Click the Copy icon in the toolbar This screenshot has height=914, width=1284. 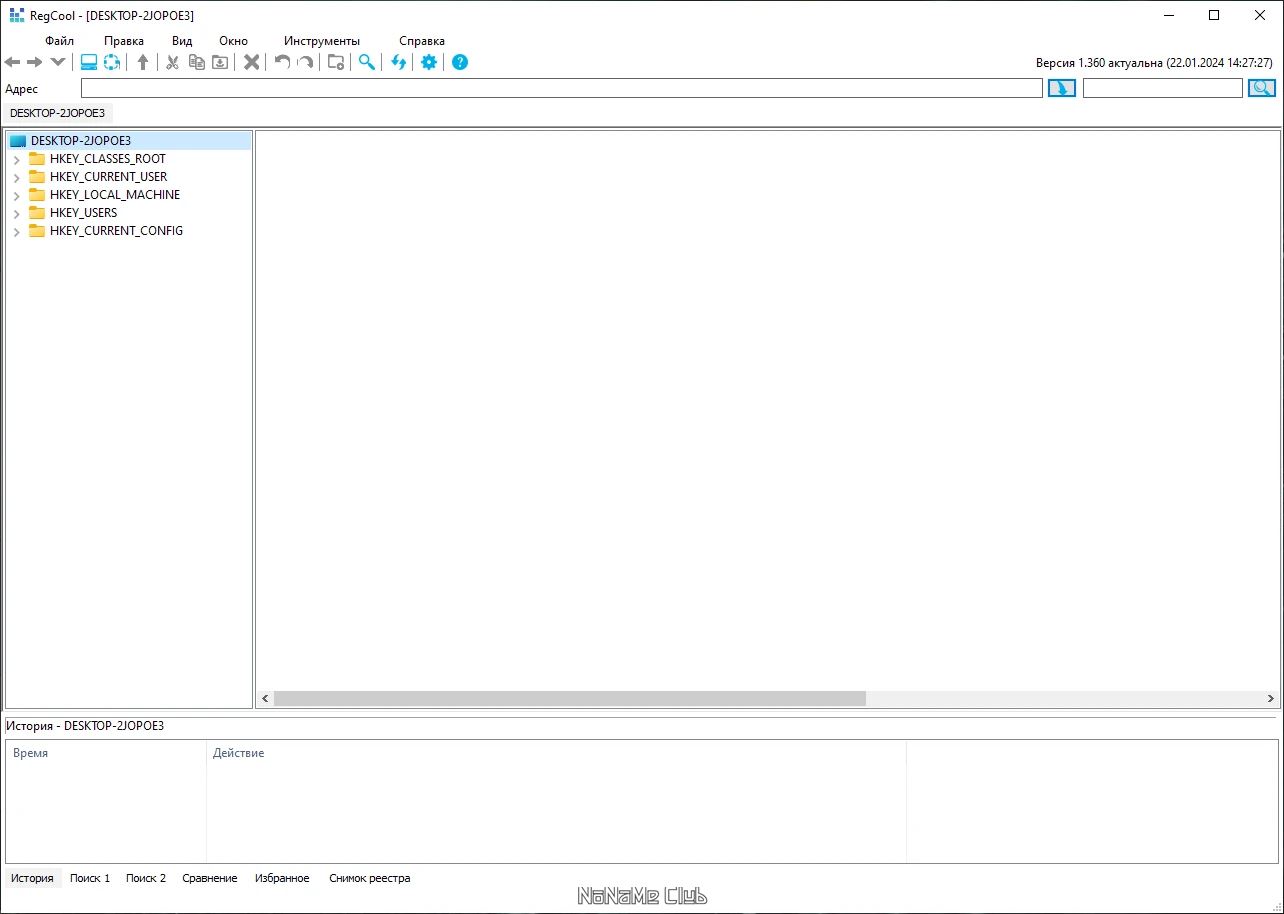[x=197, y=62]
